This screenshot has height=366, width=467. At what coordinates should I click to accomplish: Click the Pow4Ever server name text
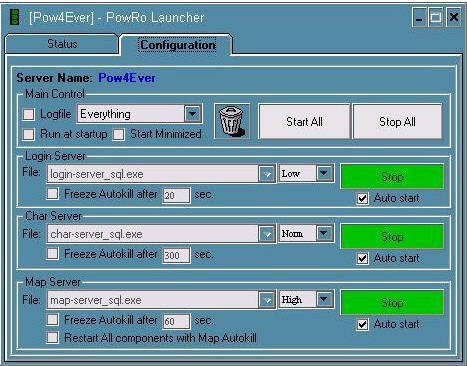click(127, 78)
